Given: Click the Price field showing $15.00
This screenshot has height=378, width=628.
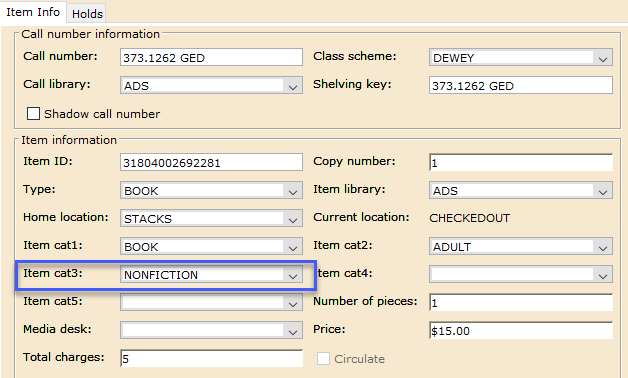Looking at the screenshot, I should (x=521, y=331).
